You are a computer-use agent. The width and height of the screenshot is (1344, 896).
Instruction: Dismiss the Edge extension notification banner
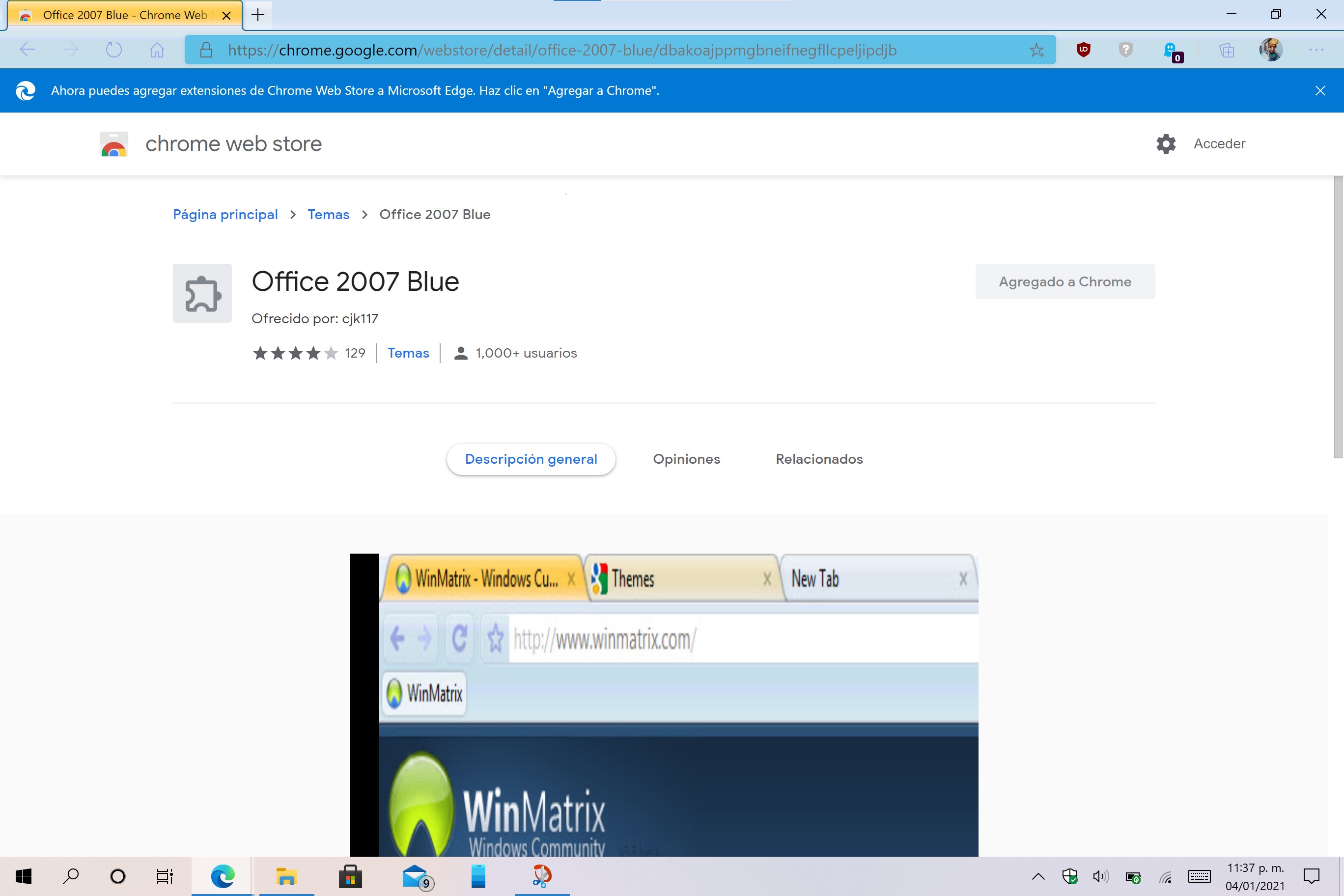coord(1320,90)
